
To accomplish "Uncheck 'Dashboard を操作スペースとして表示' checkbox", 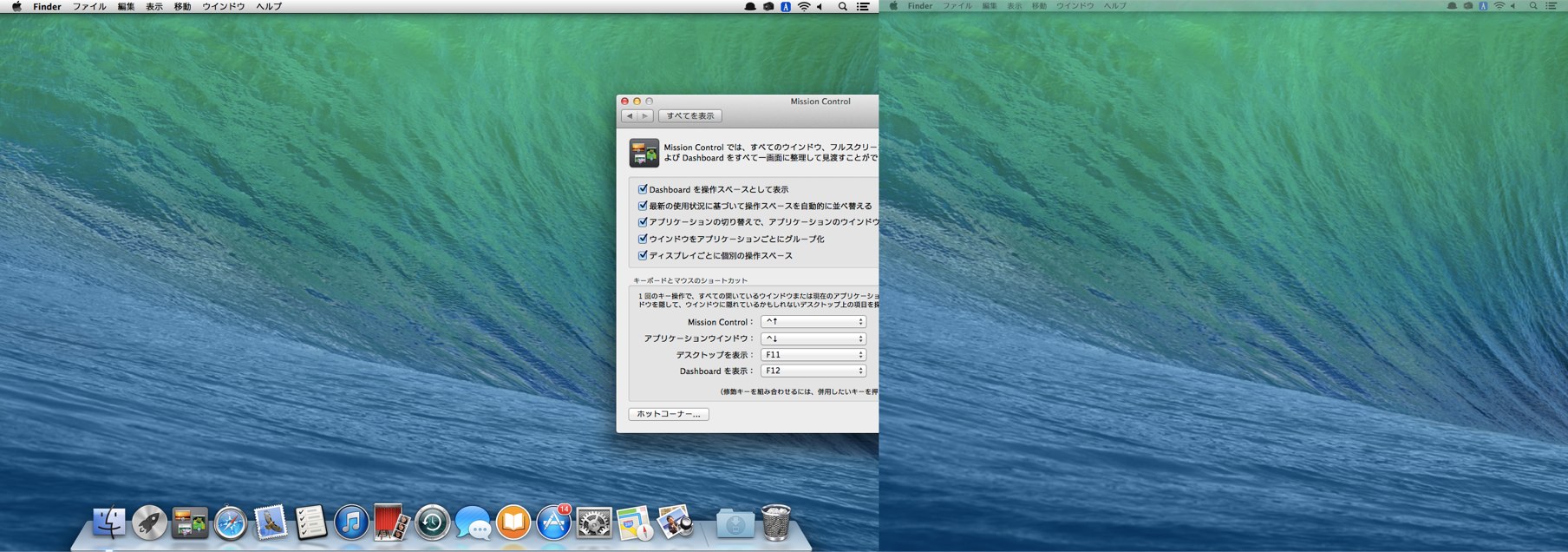I will tap(643, 189).
